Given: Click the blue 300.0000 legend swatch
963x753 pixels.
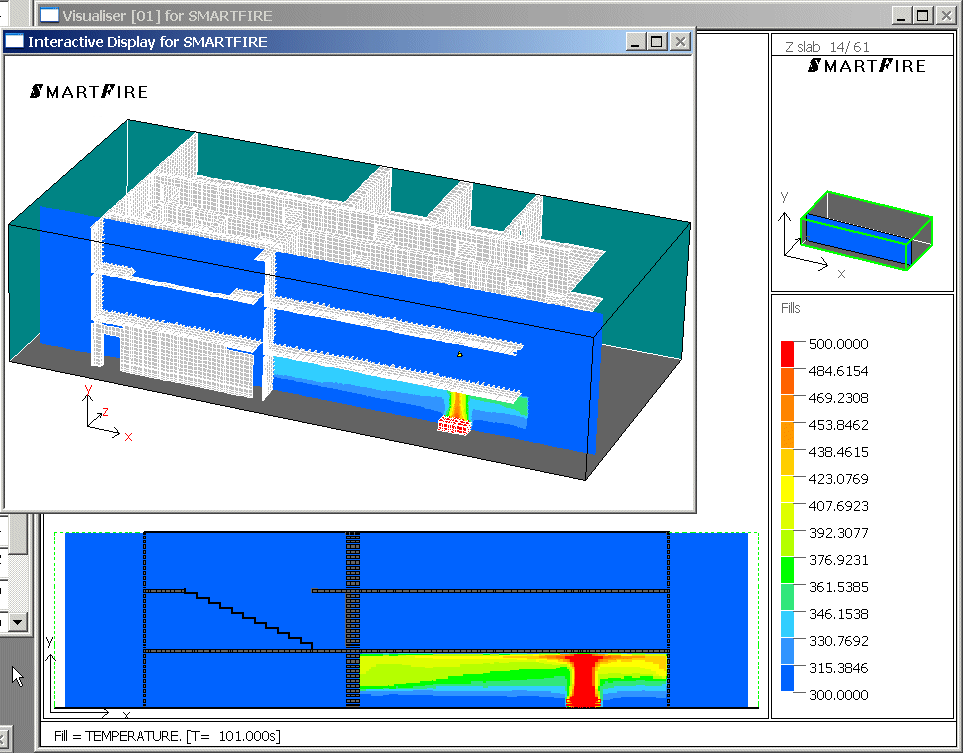Looking at the screenshot, I should point(787,679).
